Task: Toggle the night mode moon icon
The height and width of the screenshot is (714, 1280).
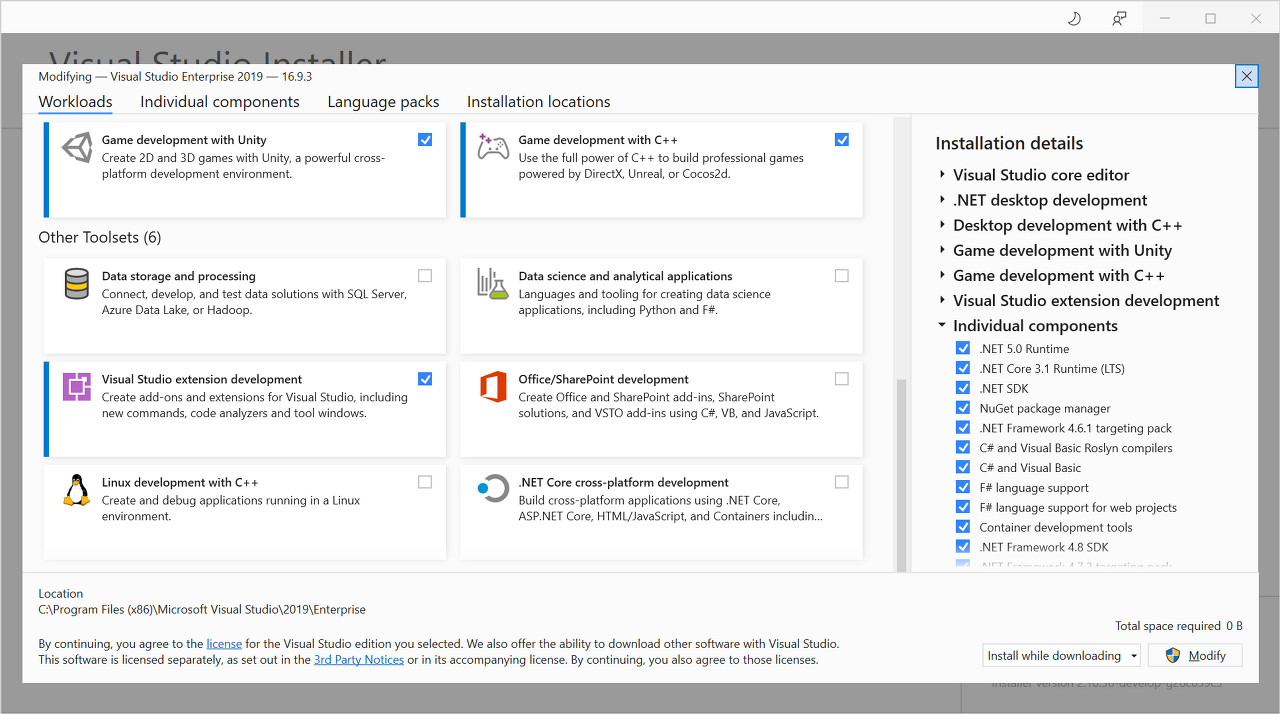Action: click(1075, 18)
